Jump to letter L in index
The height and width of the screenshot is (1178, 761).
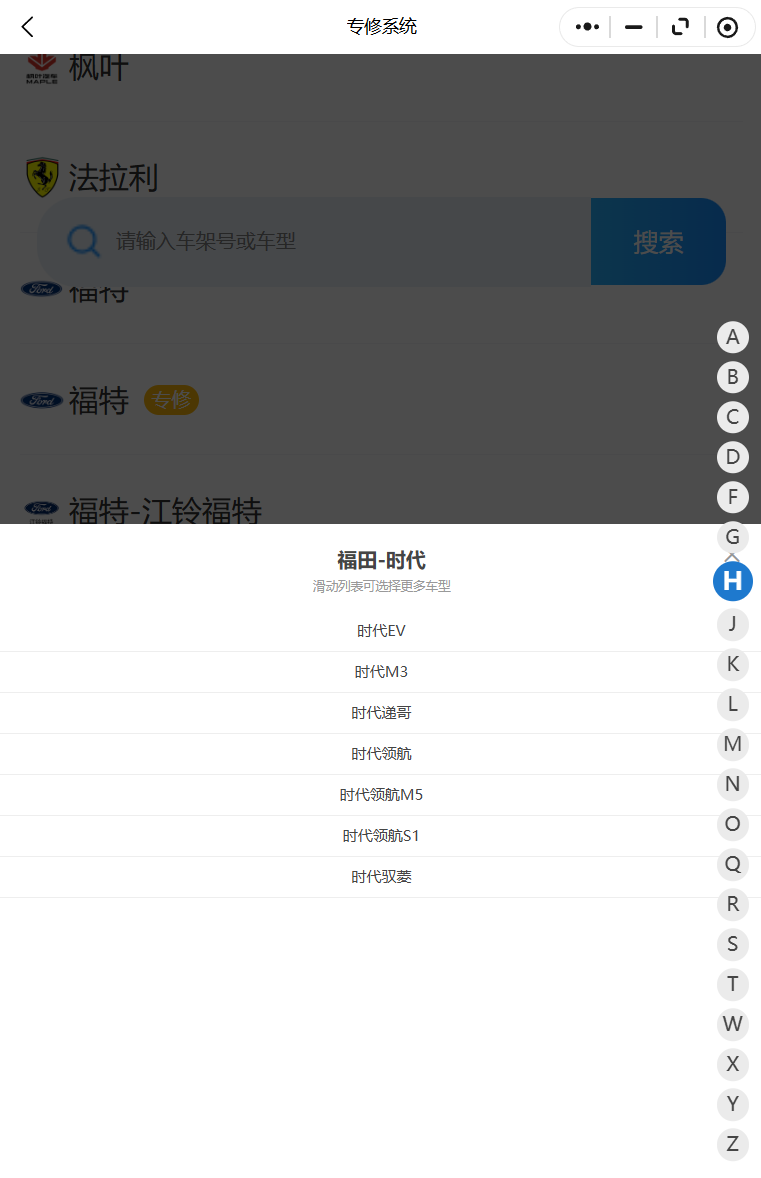[x=732, y=704]
